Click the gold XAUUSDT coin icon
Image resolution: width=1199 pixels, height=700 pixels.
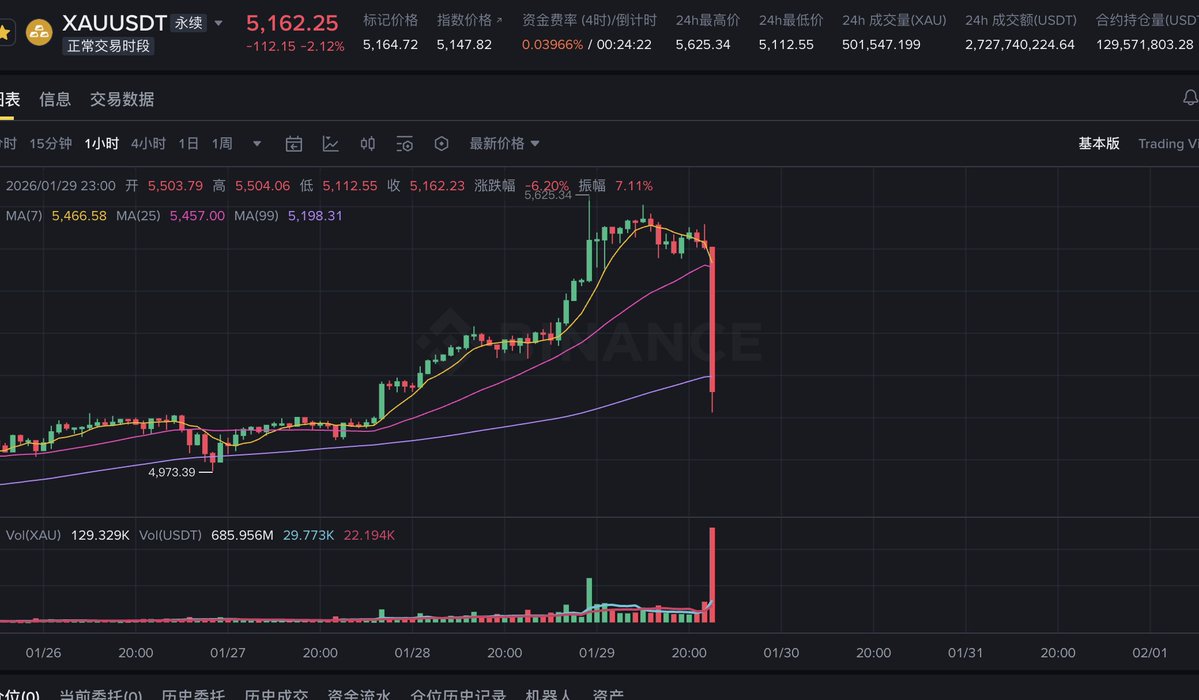pos(40,32)
